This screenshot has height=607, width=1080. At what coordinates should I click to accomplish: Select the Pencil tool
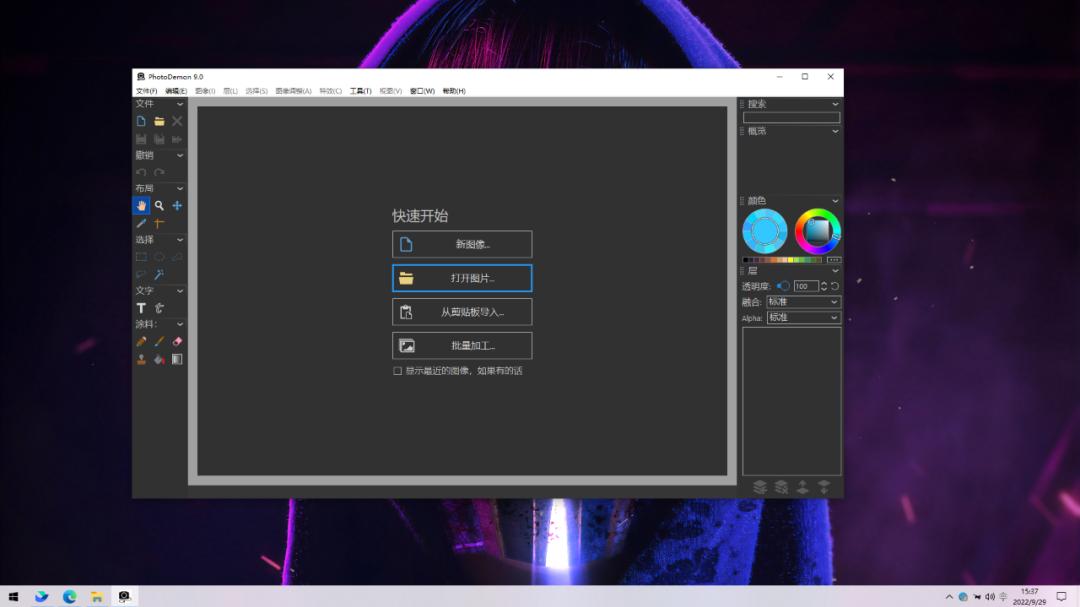pyautogui.click(x=141, y=341)
